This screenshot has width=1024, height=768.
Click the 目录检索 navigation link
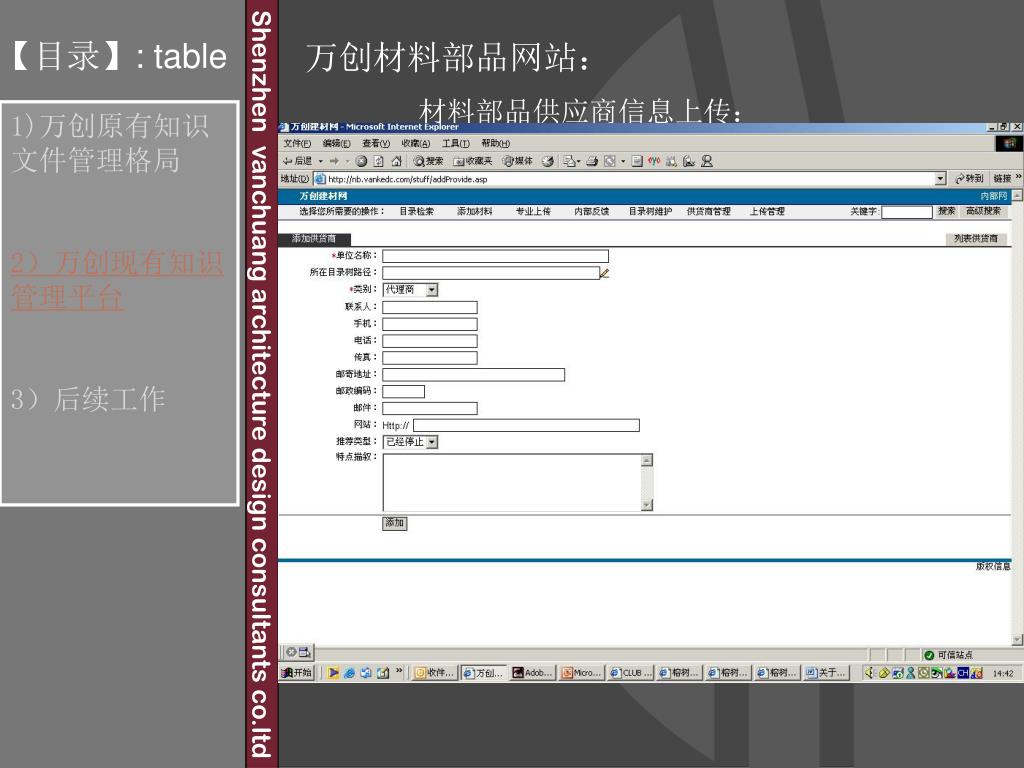coord(417,212)
